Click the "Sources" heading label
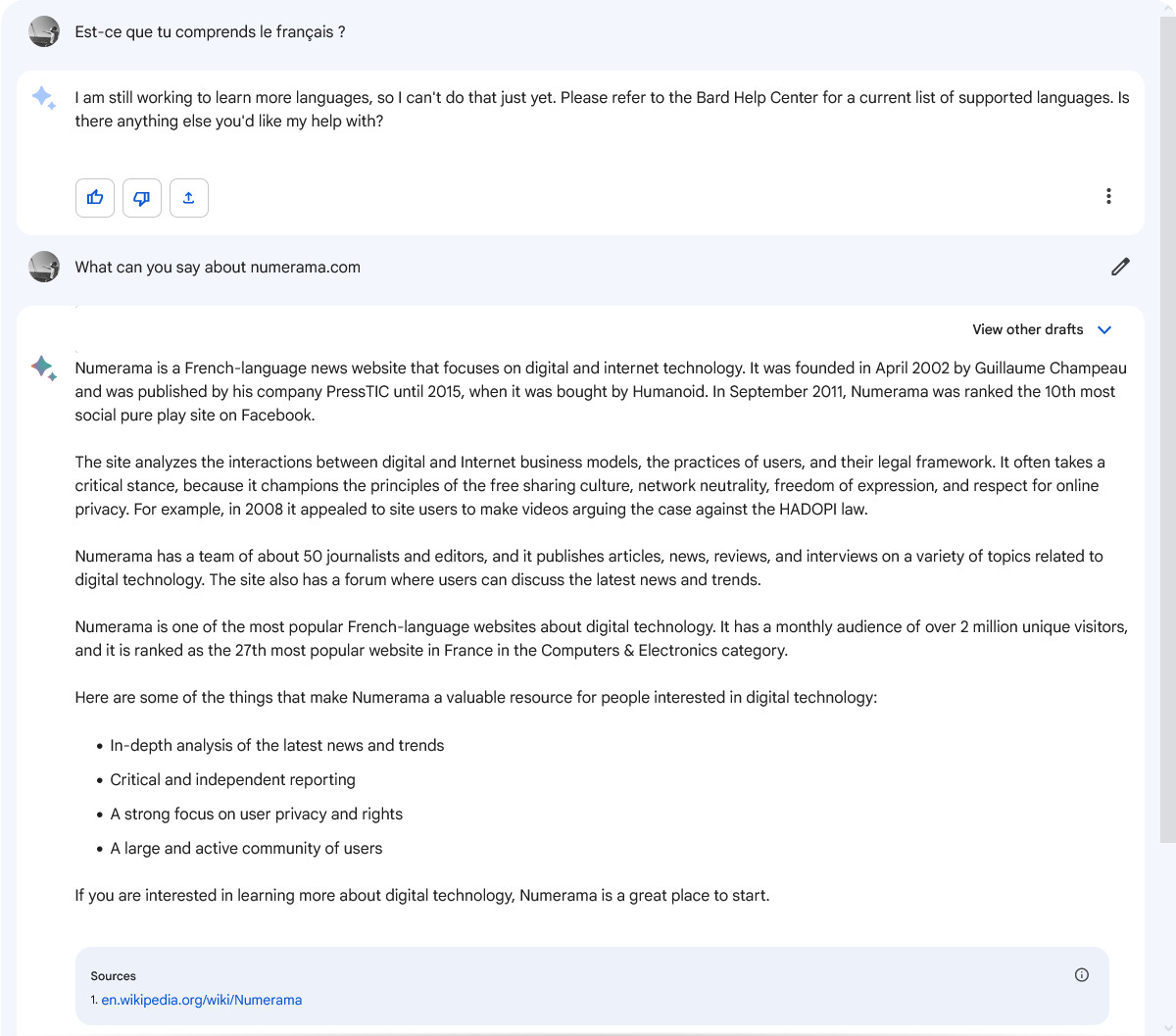1176x1036 pixels. (113, 976)
